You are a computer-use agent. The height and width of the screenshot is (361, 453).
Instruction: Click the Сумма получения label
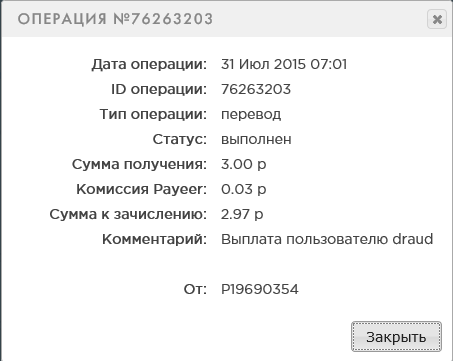139,164
